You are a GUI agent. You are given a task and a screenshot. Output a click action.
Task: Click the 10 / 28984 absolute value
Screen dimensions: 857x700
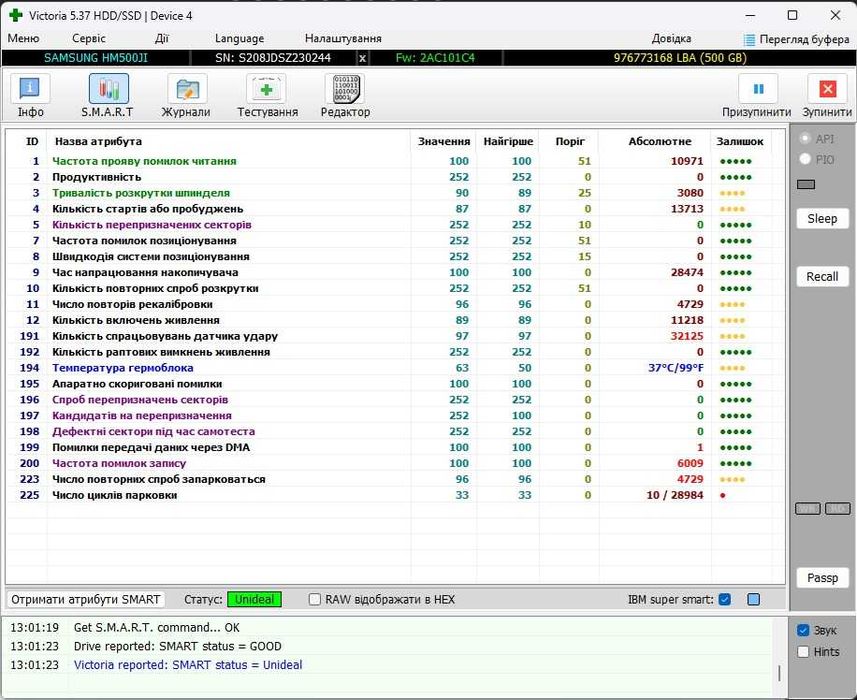coord(674,495)
